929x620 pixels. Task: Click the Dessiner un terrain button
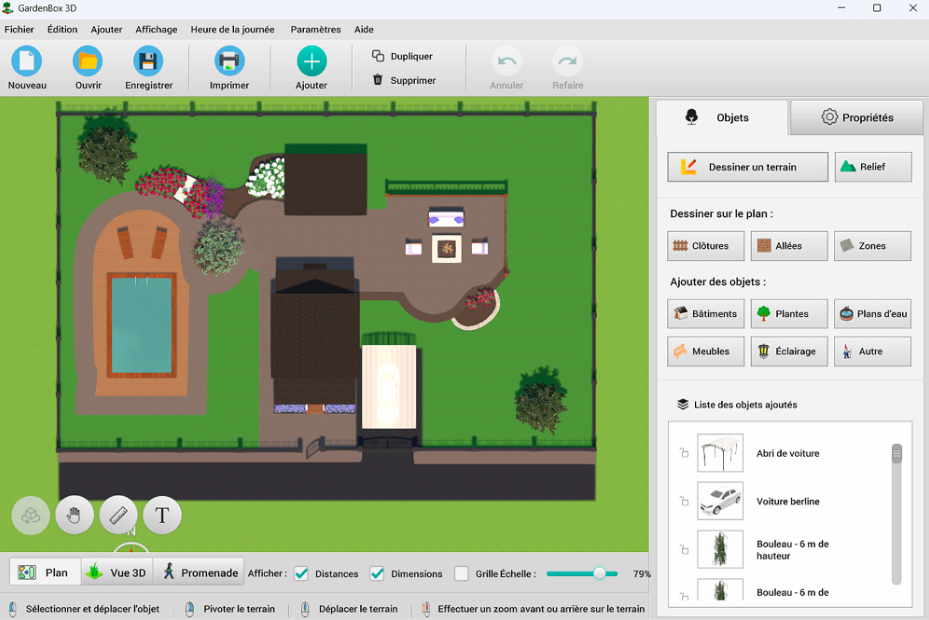pyautogui.click(x=748, y=167)
